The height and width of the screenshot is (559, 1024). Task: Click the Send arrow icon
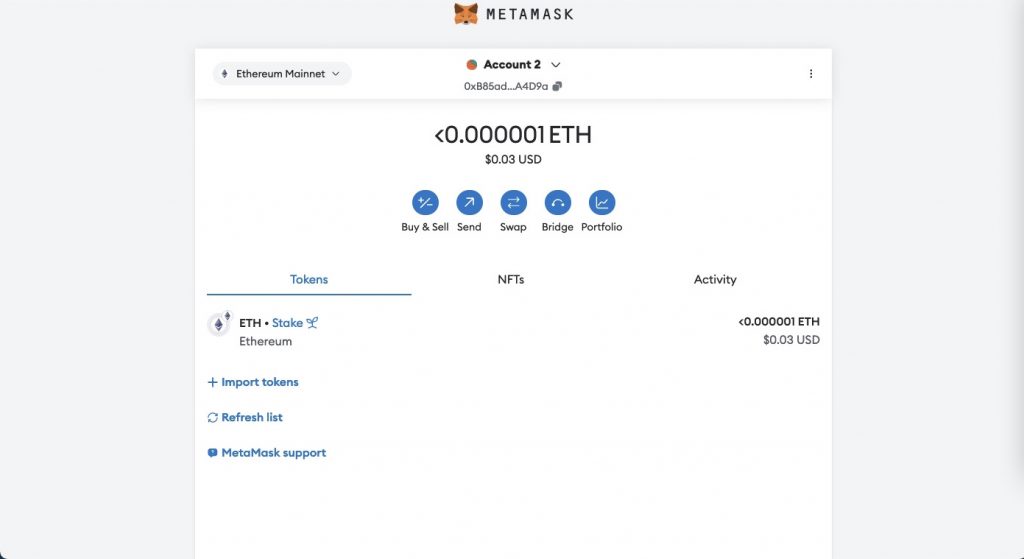(x=469, y=203)
